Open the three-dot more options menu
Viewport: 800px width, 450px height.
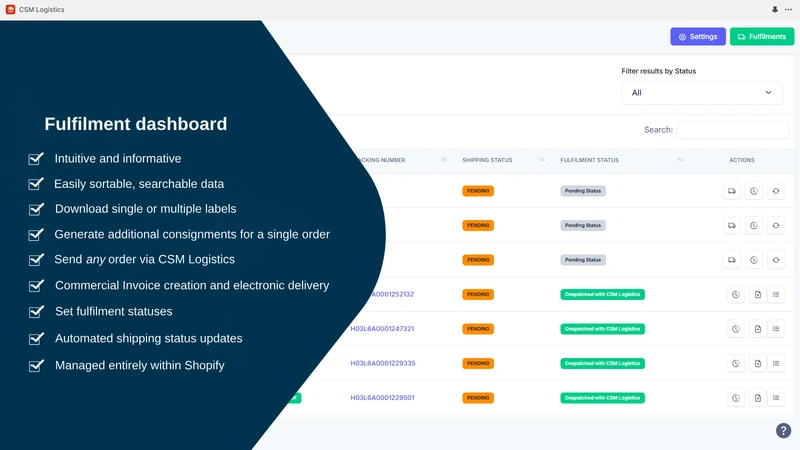[788, 10]
